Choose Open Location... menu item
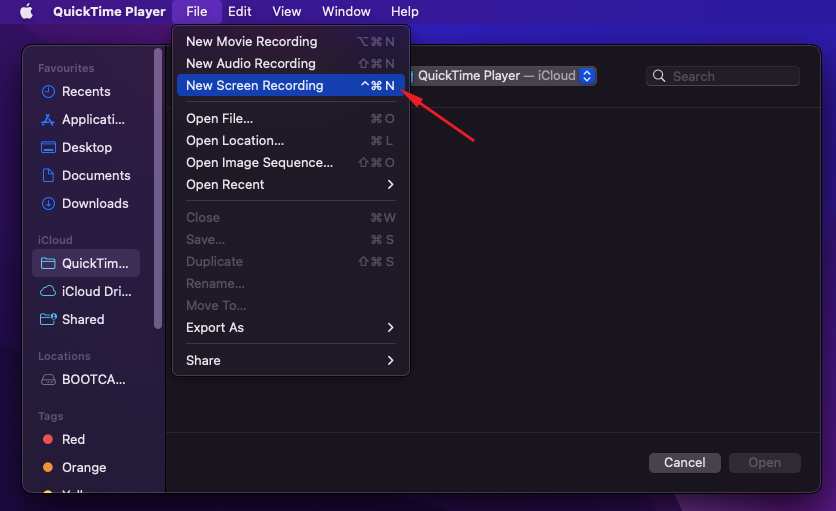836x511 pixels. (x=291, y=140)
